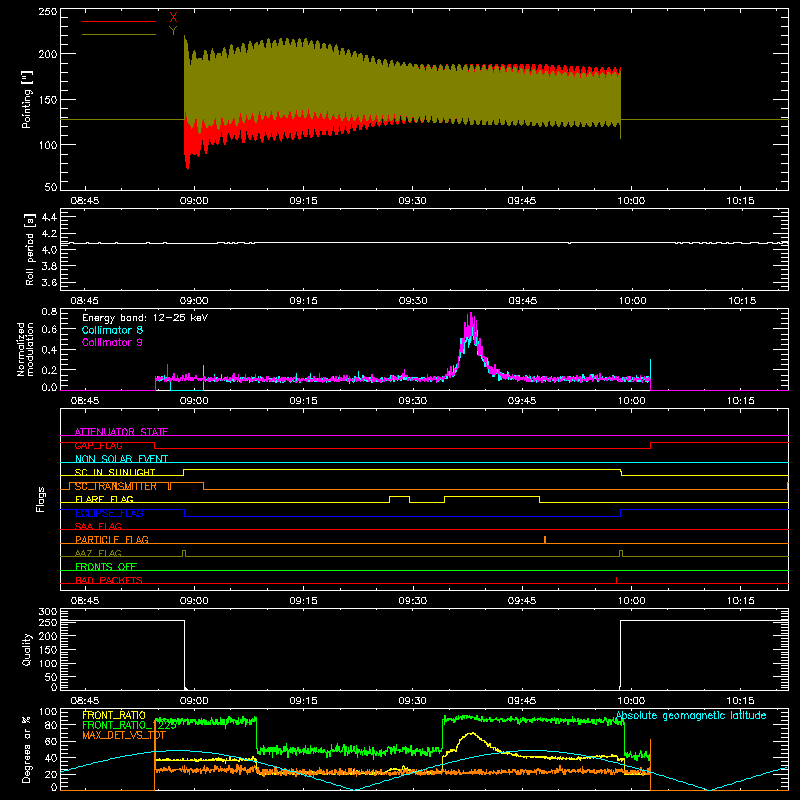Click the Energy band: 12-25 keV text

point(145,318)
